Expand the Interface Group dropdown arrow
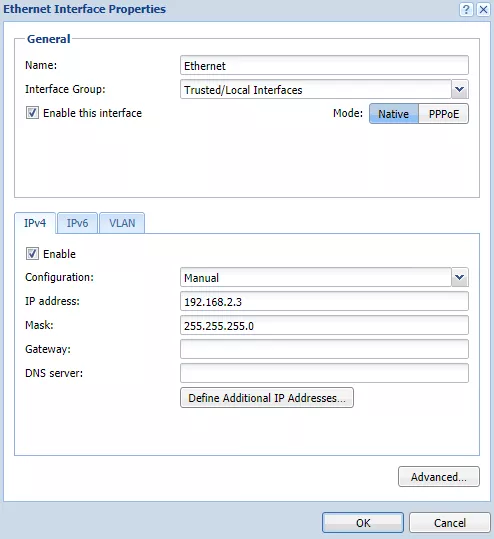The image size is (494, 539). click(x=460, y=89)
